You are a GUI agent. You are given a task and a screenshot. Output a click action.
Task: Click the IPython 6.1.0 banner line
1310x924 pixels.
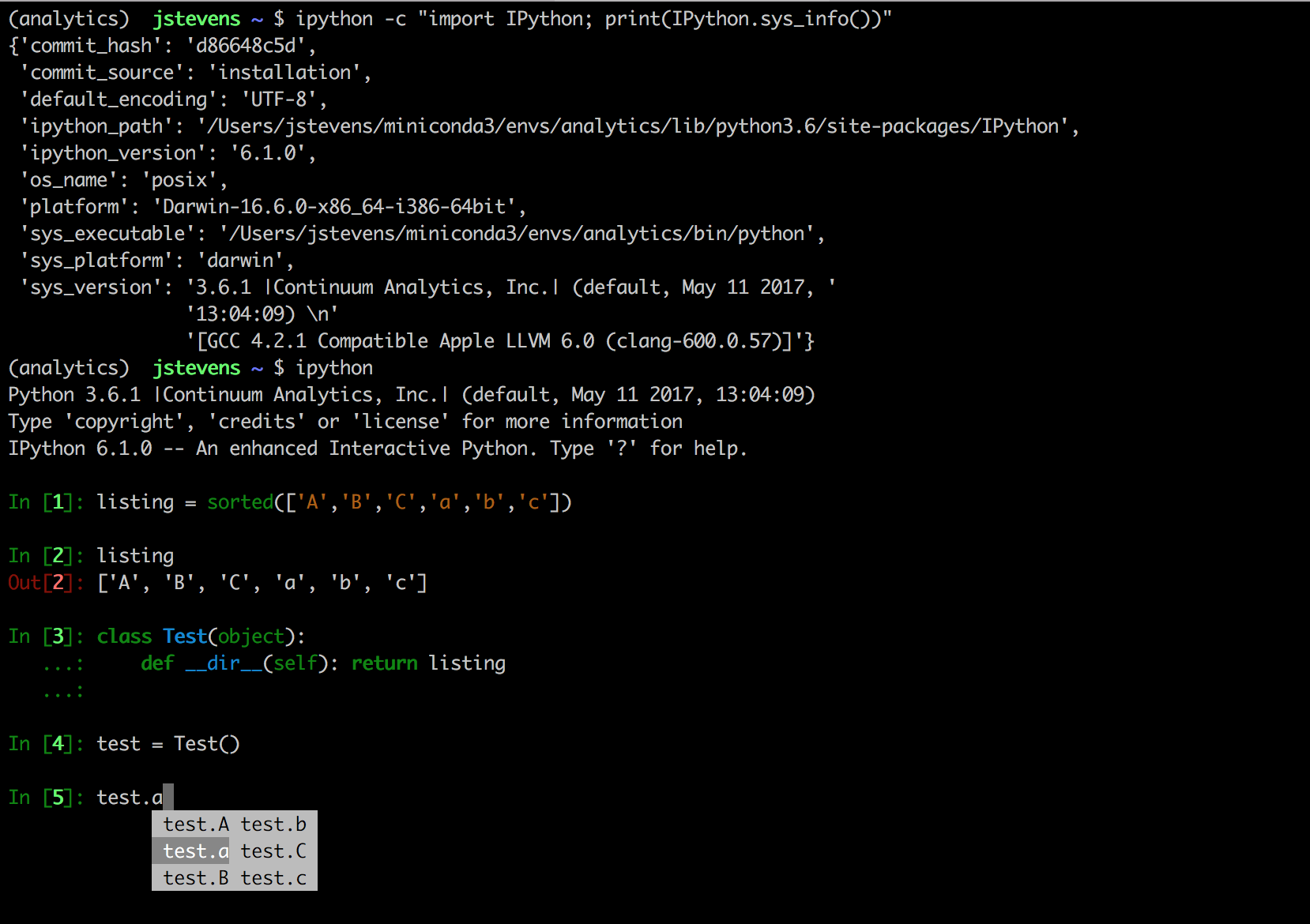click(x=377, y=449)
